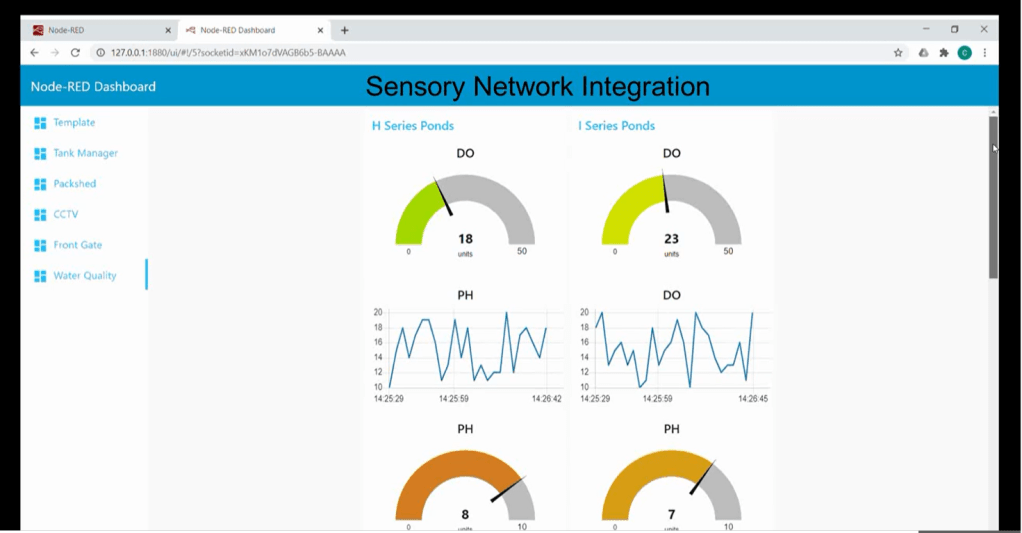Click the Template dashboard icon in sidebar
Screen dimensions: 1022x533
[x=40, y=123]
